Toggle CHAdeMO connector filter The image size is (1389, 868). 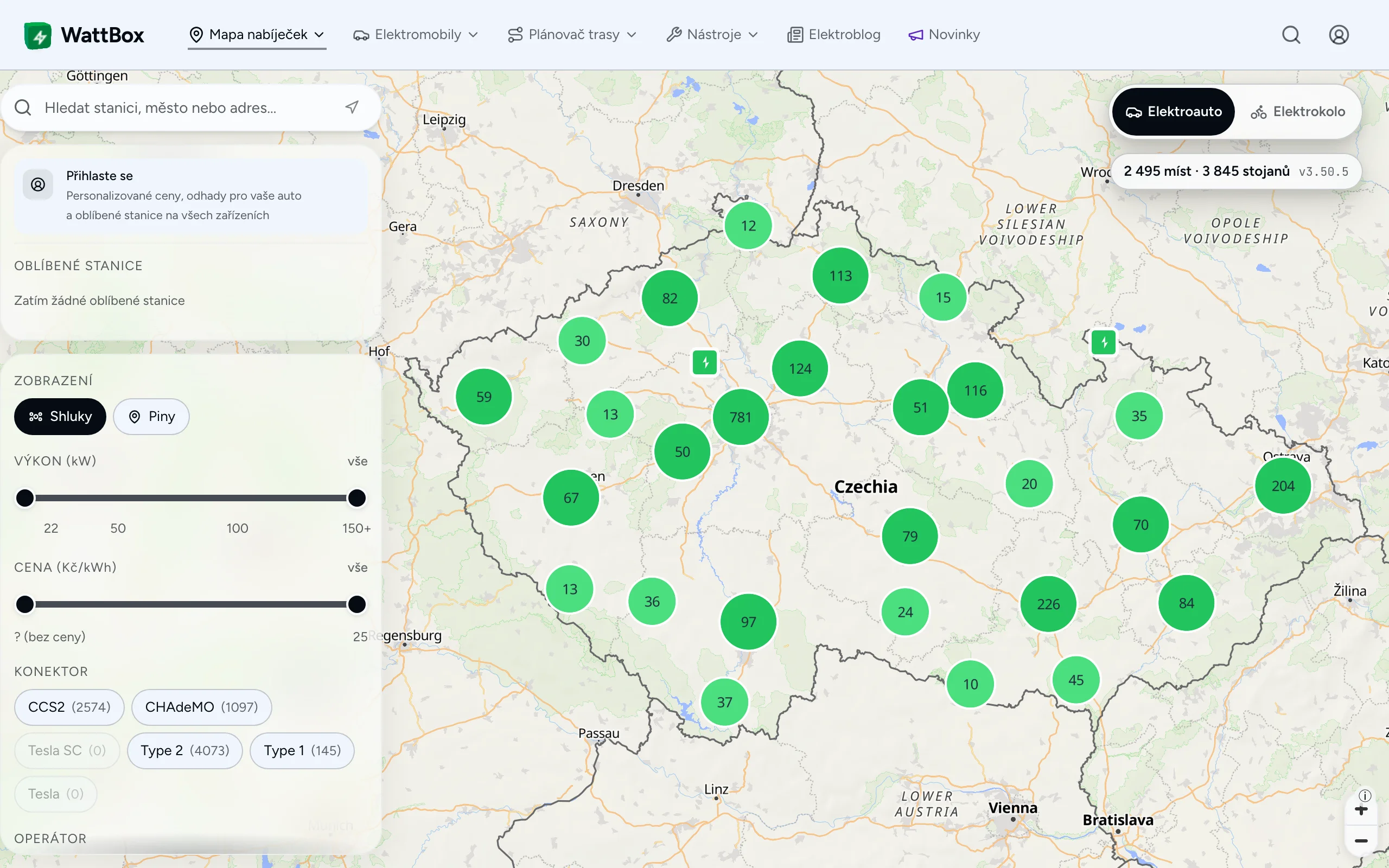(201, 707)
